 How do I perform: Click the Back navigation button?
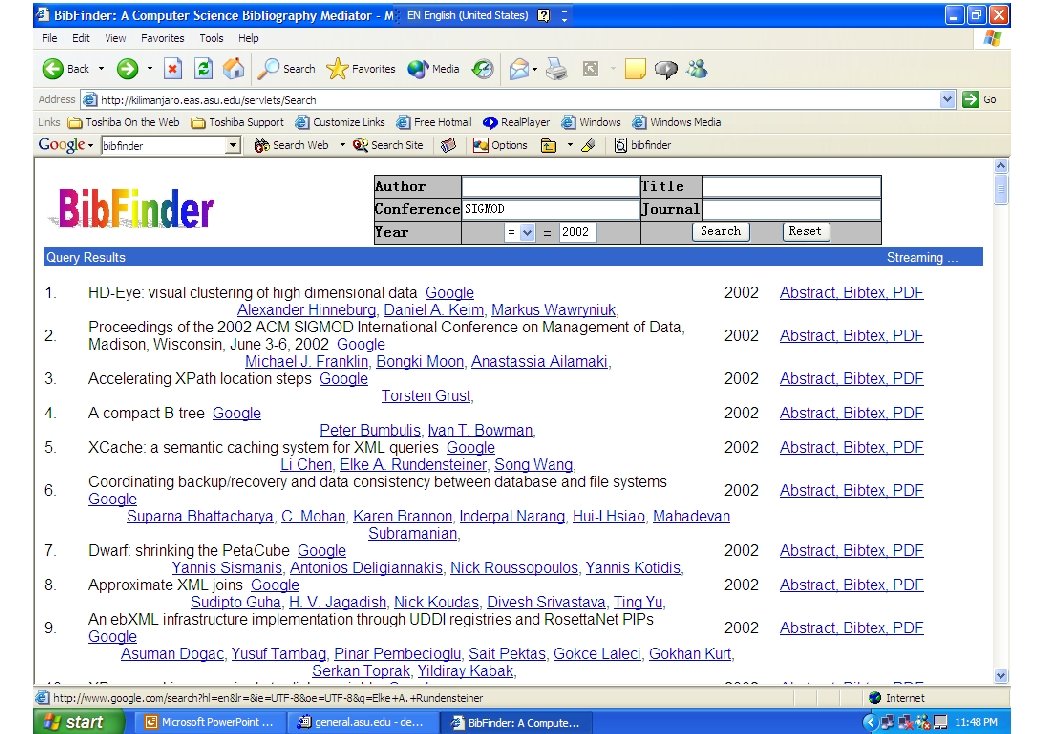[66, 69]
